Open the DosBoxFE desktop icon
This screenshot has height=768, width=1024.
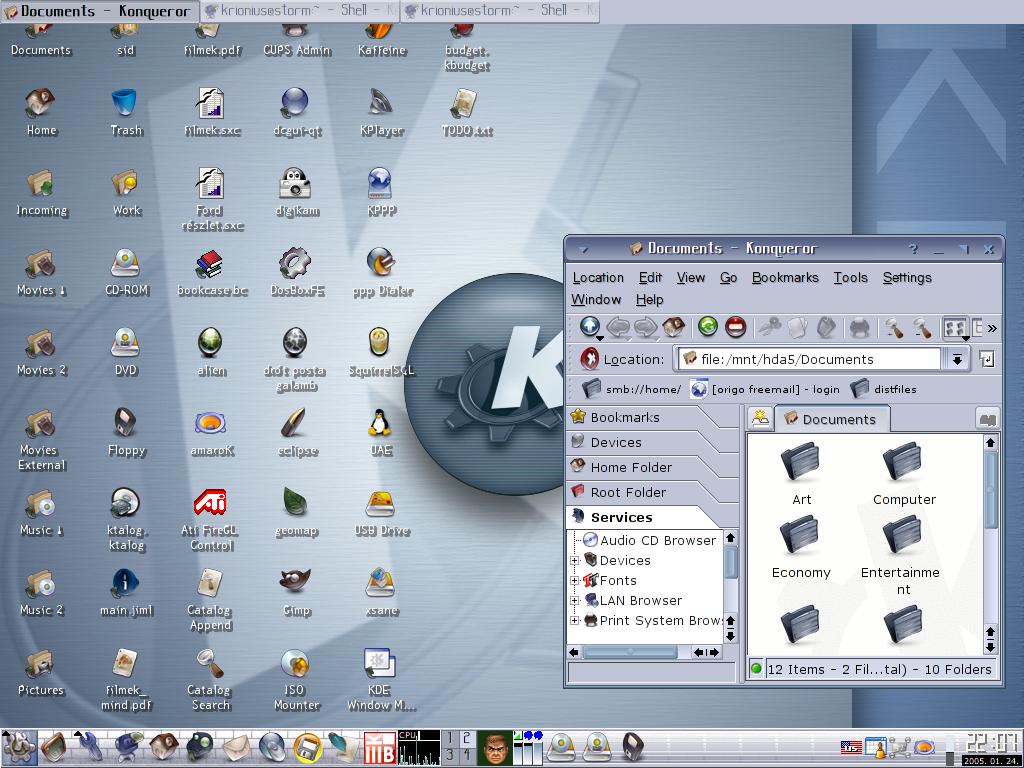tap(296, 272)
